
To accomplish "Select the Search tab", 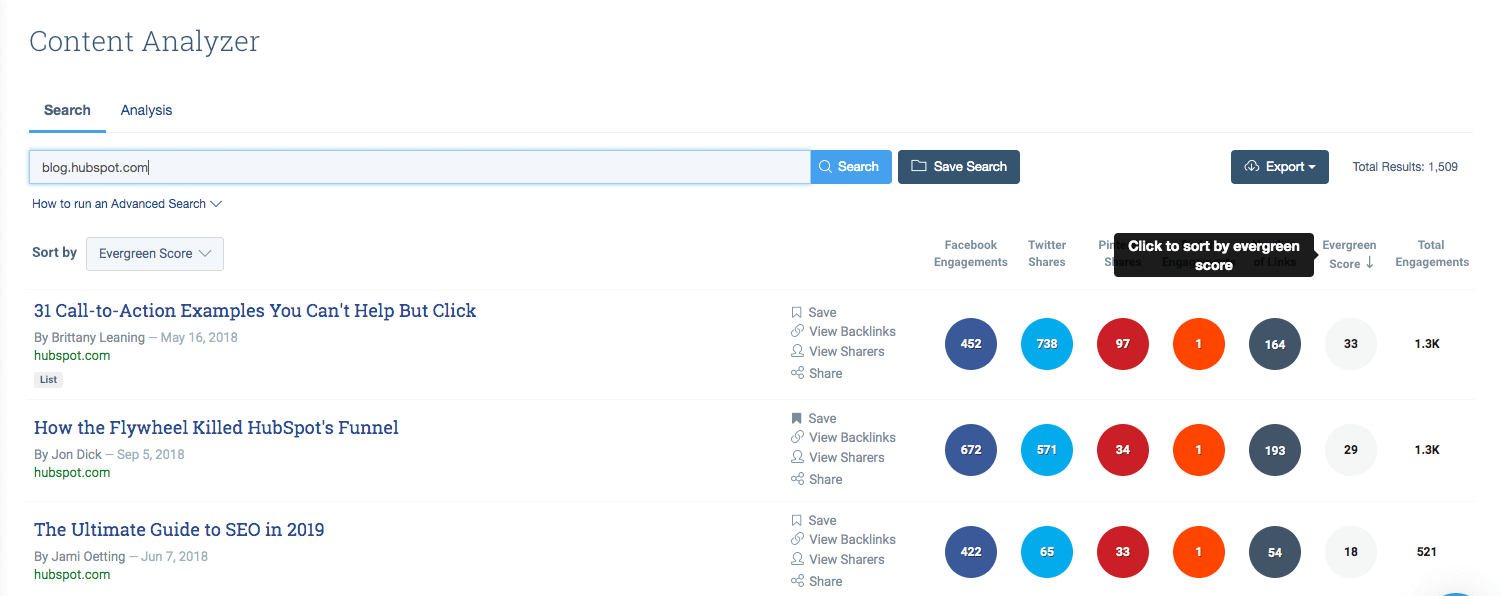I will pyautogui.click(x=67, y=110).
